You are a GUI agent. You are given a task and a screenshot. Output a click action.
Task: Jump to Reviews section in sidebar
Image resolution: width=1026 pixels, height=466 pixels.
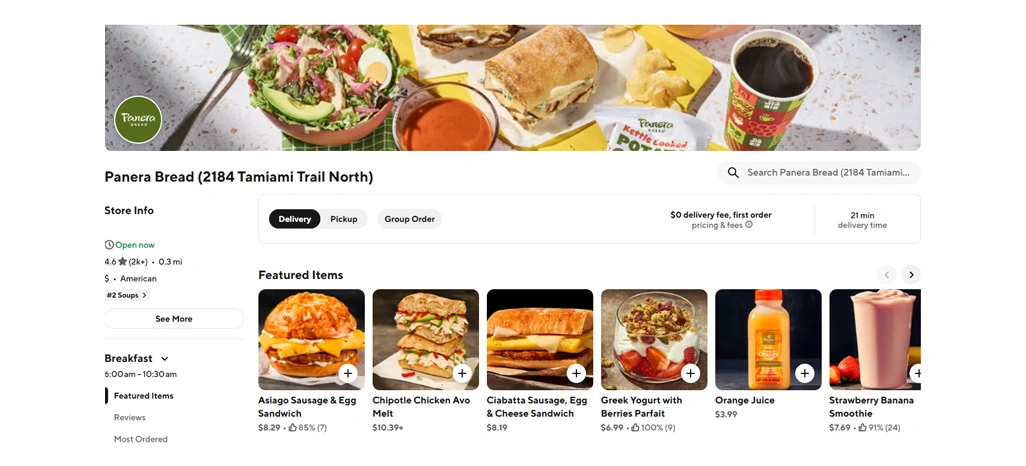tap(130, 418)
